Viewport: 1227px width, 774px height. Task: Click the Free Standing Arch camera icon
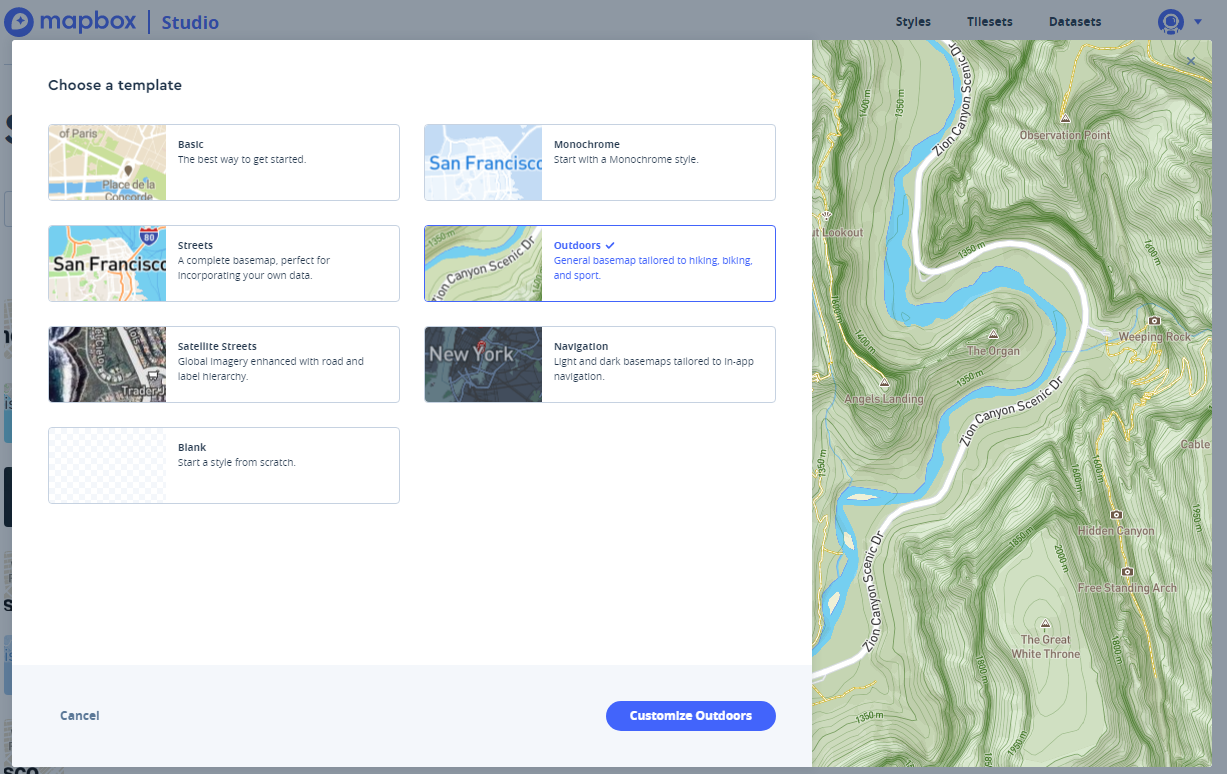point(1127,572)
